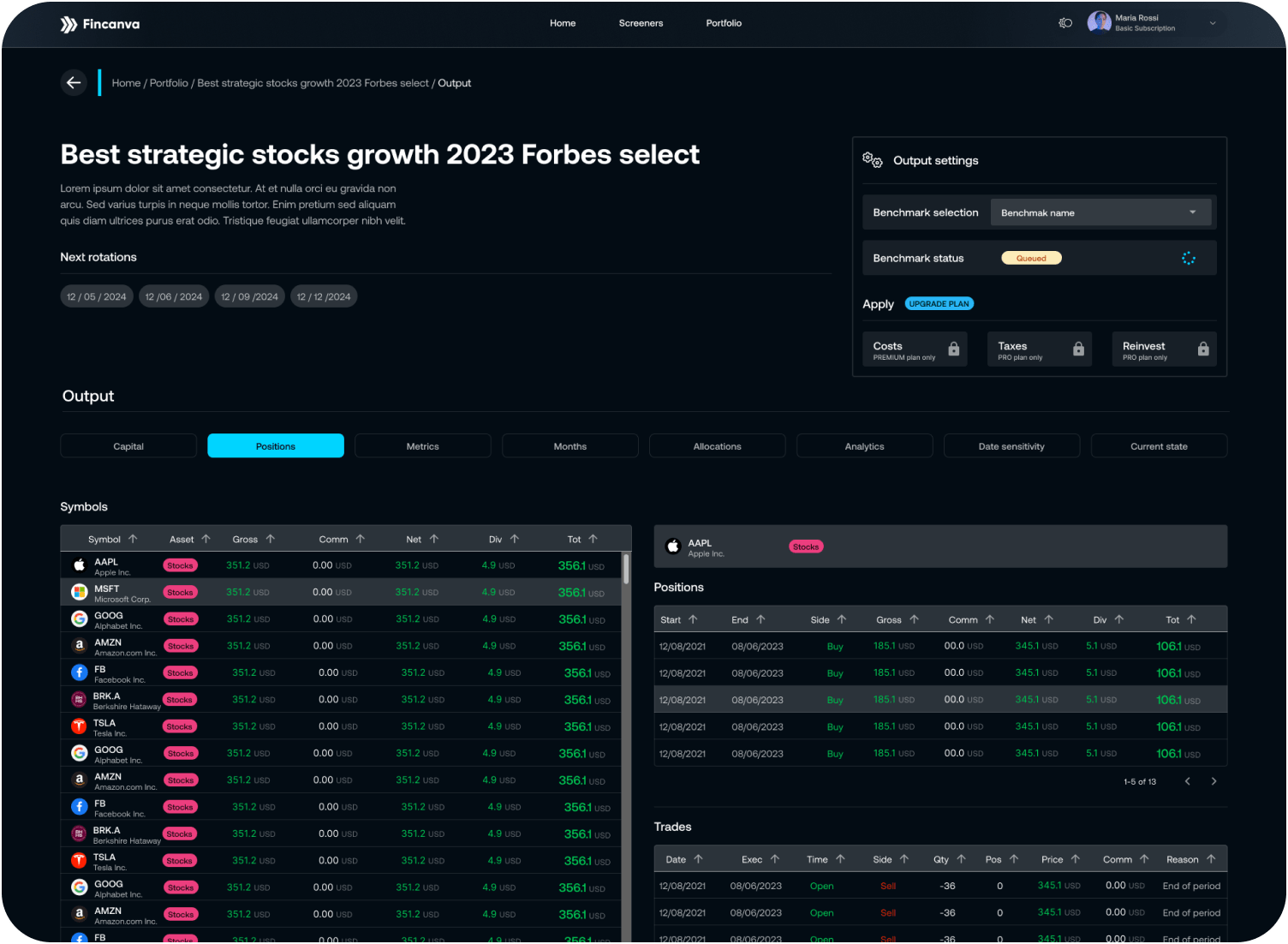Go to next Positions page arrow
The image size is (1288, 944).
coord(1213,781)
